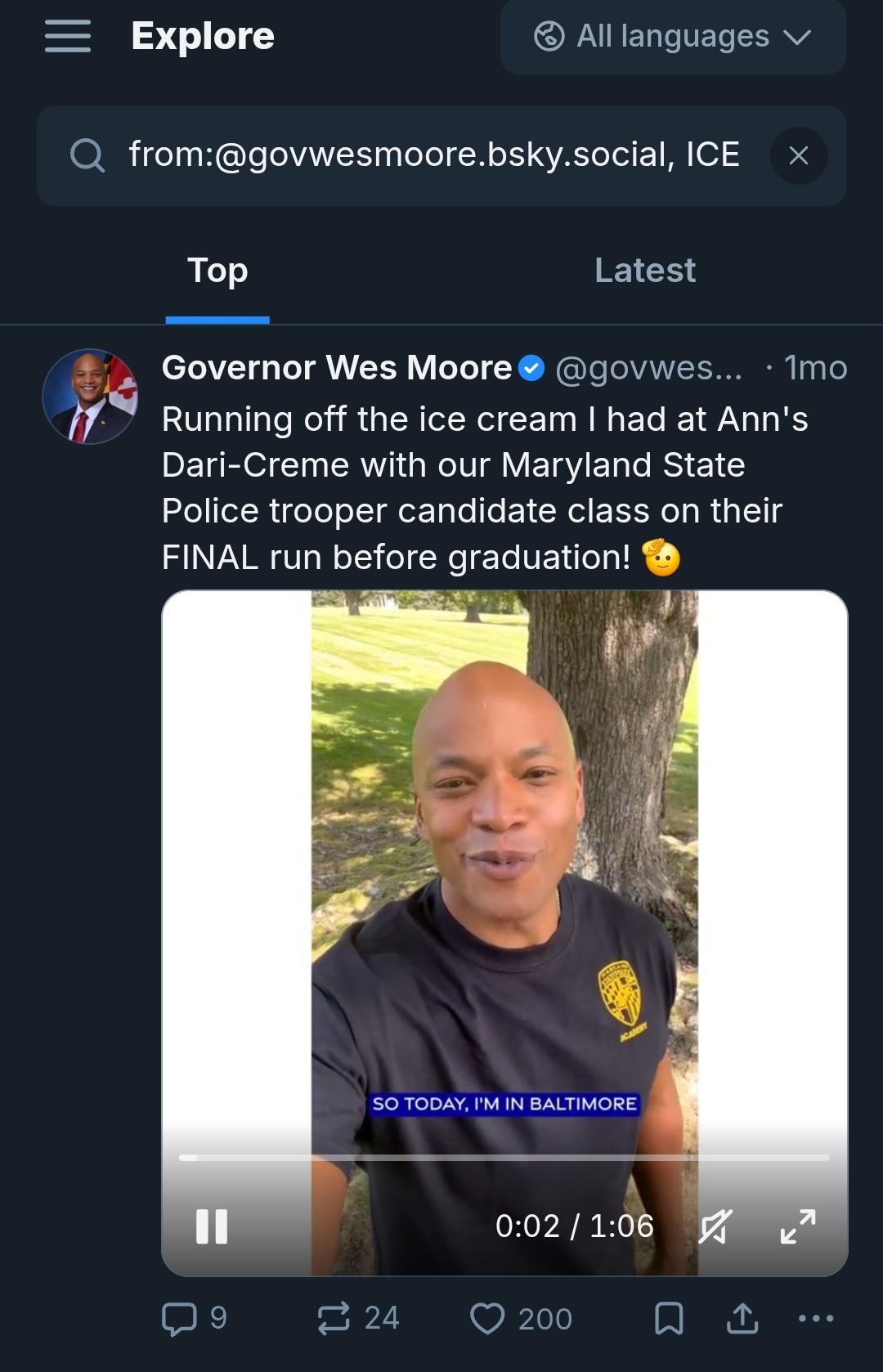Pause the playing video
Screen dimensions: 883x1372
[212, 1226]
